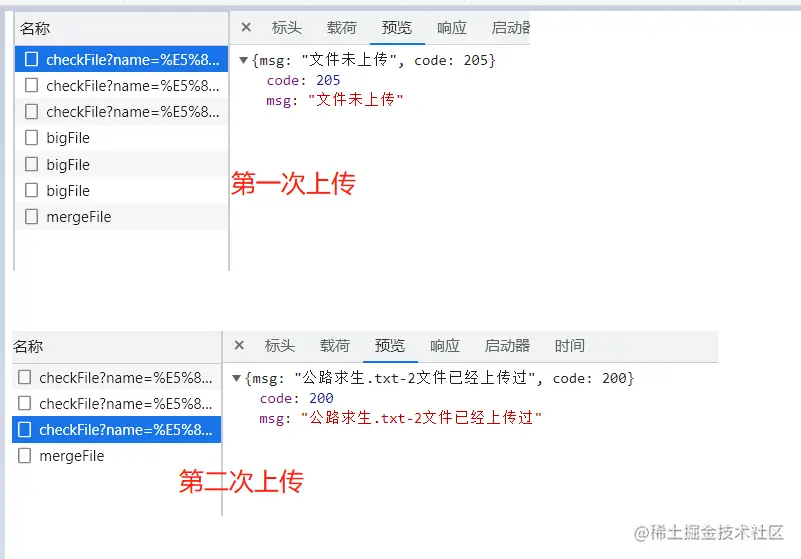Click the summary line ending with code: 200}
The width and height of the screenshot is (801, 559).
[439, 379]
